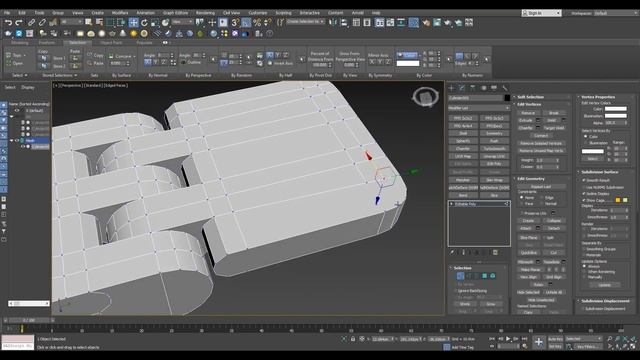This screenshot has width=640, height=360.
Task: Switch to the Object Paint ribbon tab
Action: (111, 42)
